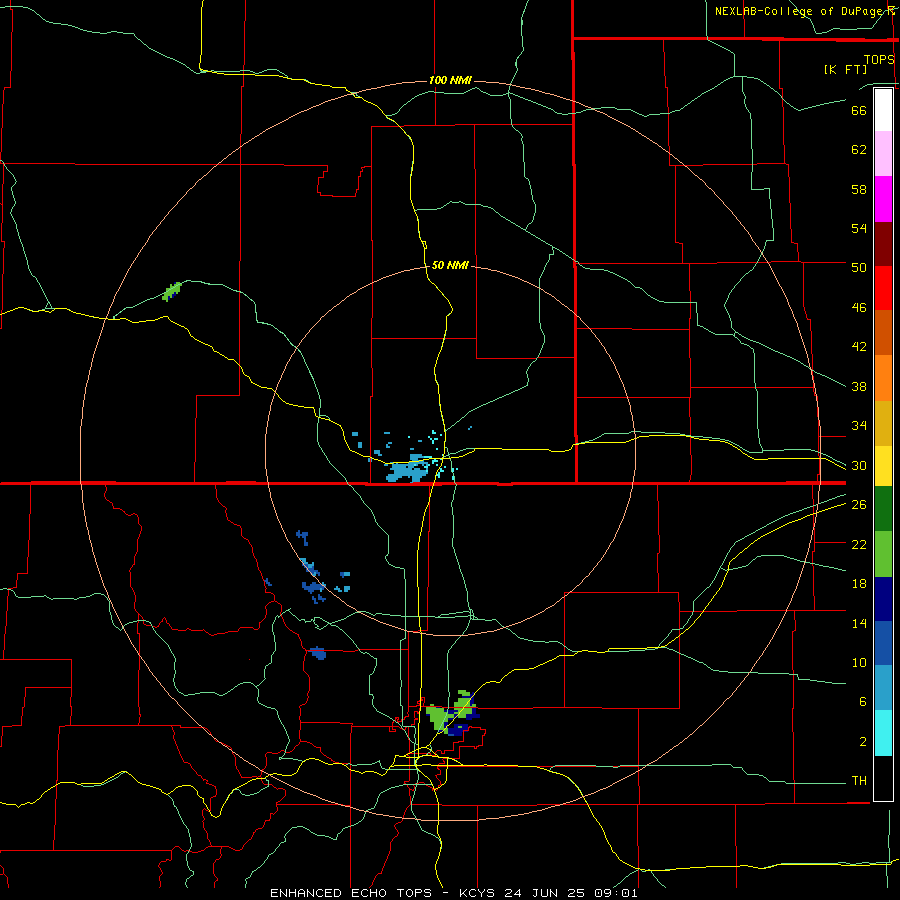
Task: Select the 22 scale label
Action: [x=859, y=544]
